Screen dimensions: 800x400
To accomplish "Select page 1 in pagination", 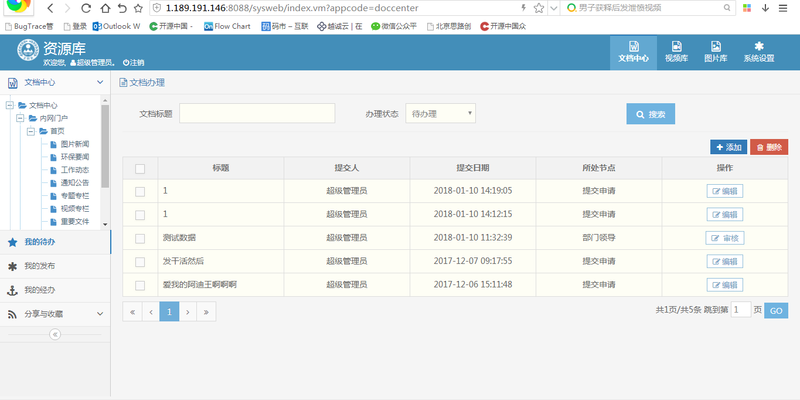I will coord(169,312).
